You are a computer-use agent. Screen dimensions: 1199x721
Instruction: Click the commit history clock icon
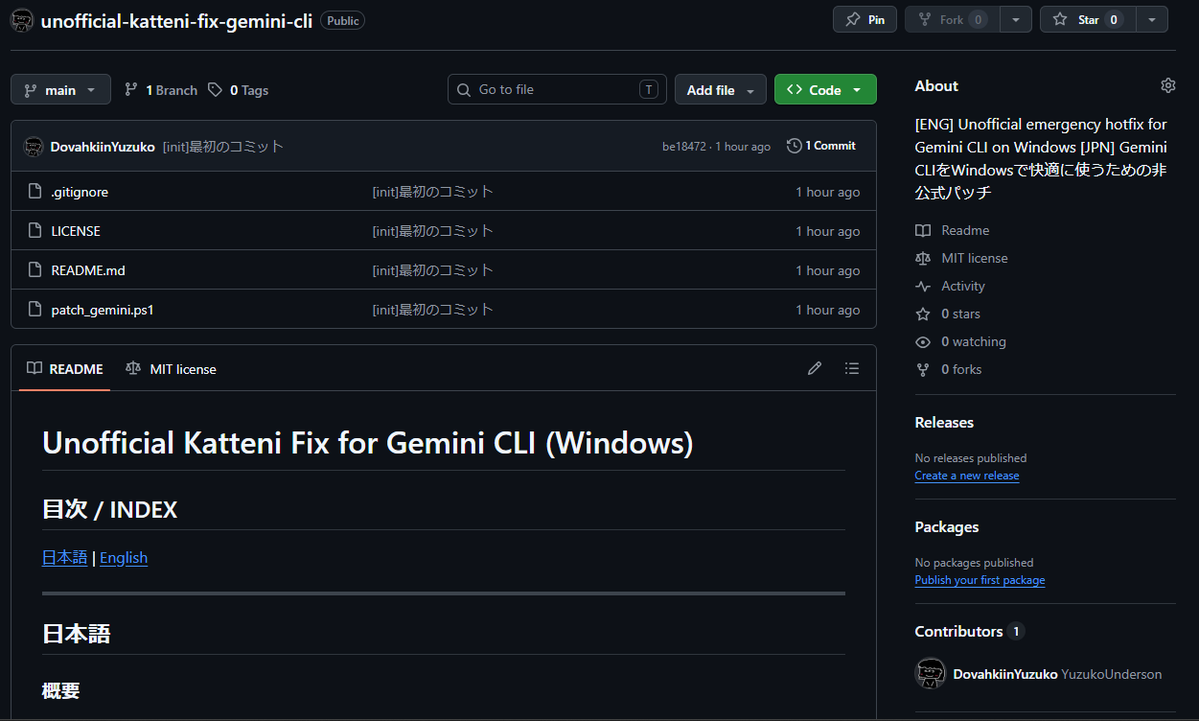794,145
